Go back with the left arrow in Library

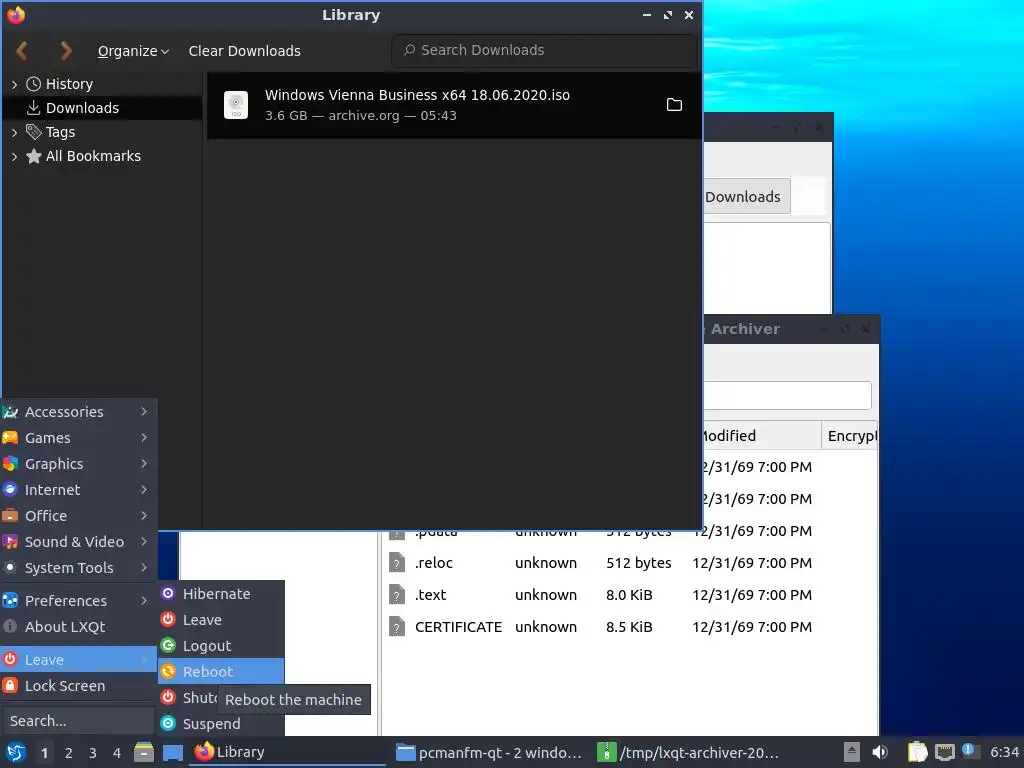[22, 50]
